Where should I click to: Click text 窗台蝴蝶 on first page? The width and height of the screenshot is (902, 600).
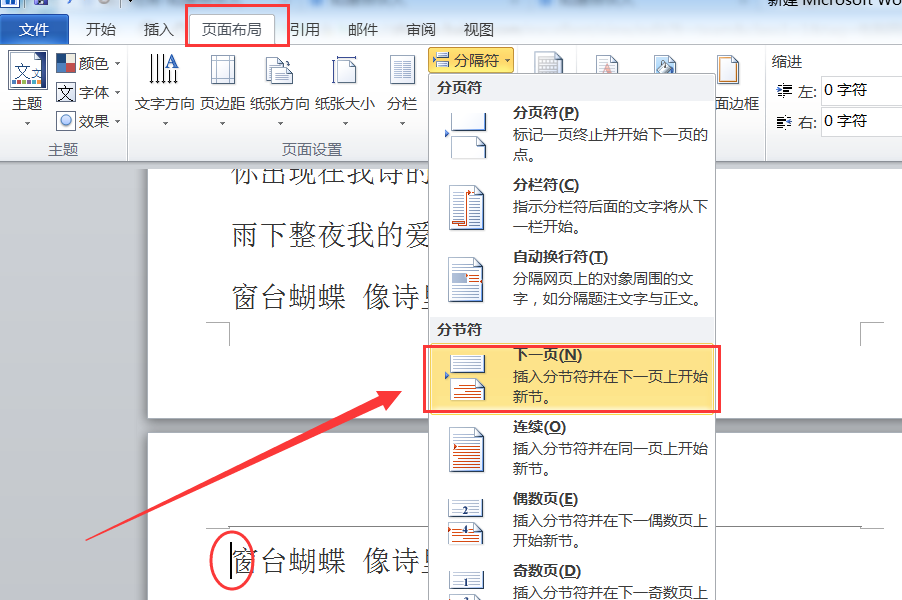(289, 297)
